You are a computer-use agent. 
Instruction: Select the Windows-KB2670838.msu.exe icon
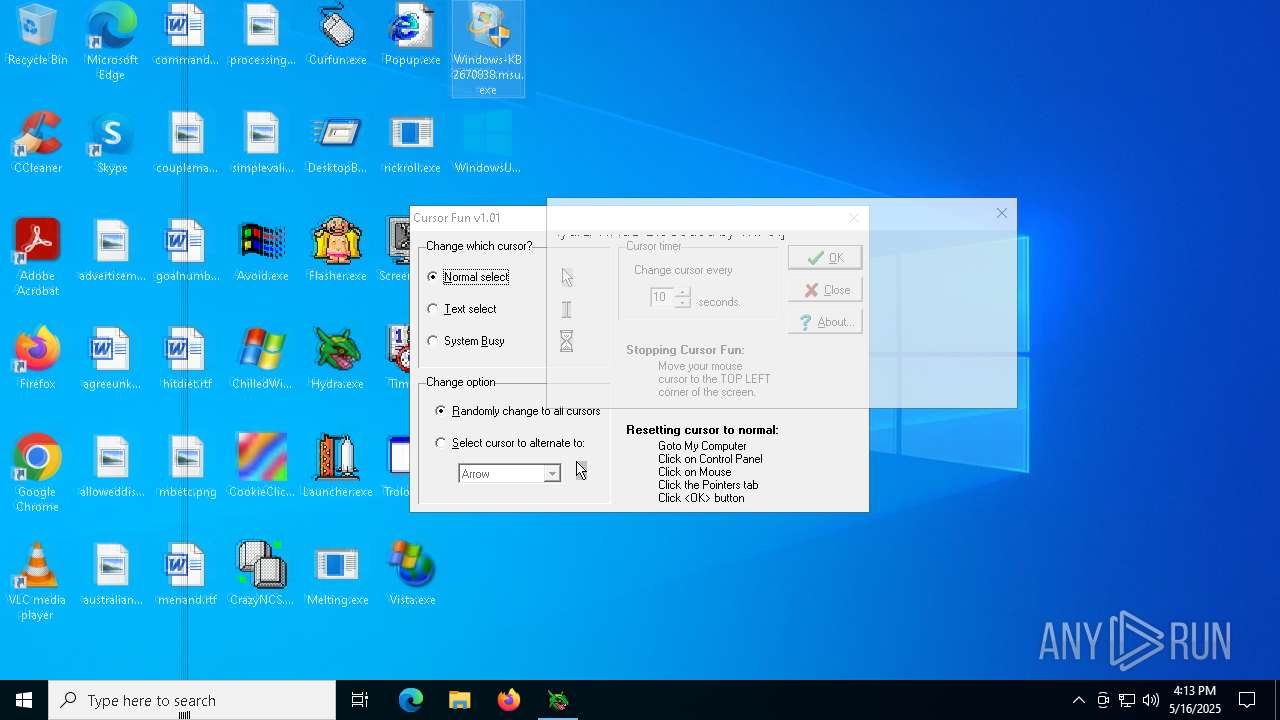point(488,49)
